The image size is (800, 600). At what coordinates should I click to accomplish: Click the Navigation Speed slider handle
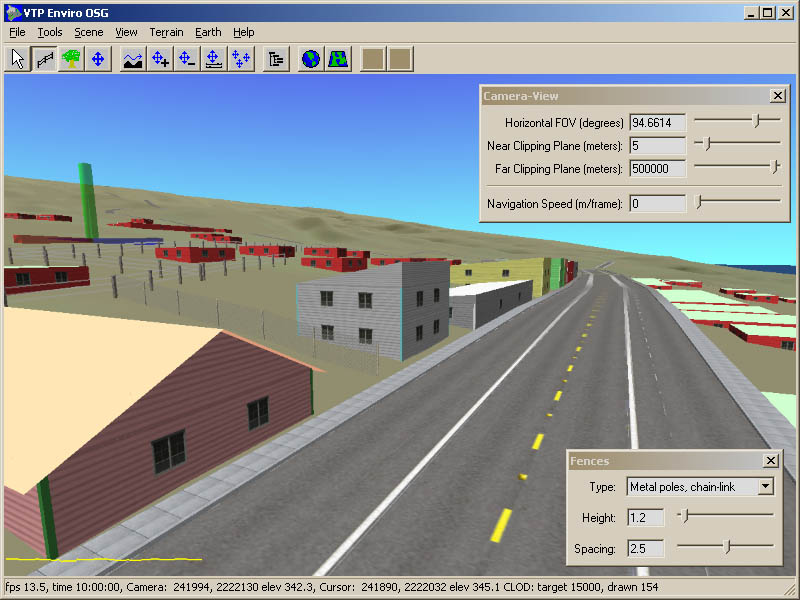(699, 202)
